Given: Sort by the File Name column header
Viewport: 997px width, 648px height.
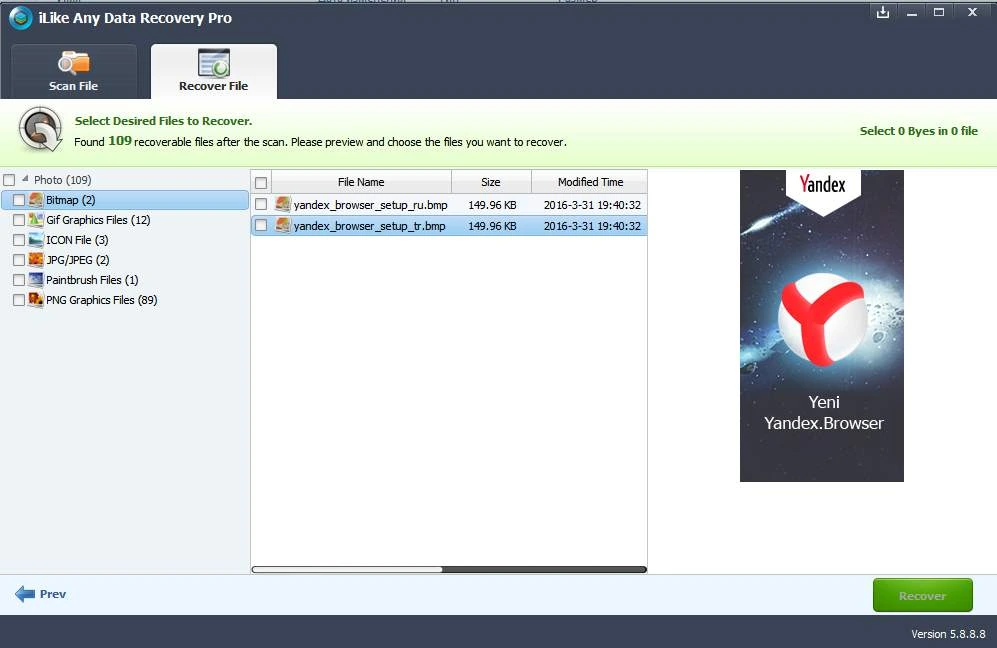Looking at the screenshot, I should pos(361,182).
